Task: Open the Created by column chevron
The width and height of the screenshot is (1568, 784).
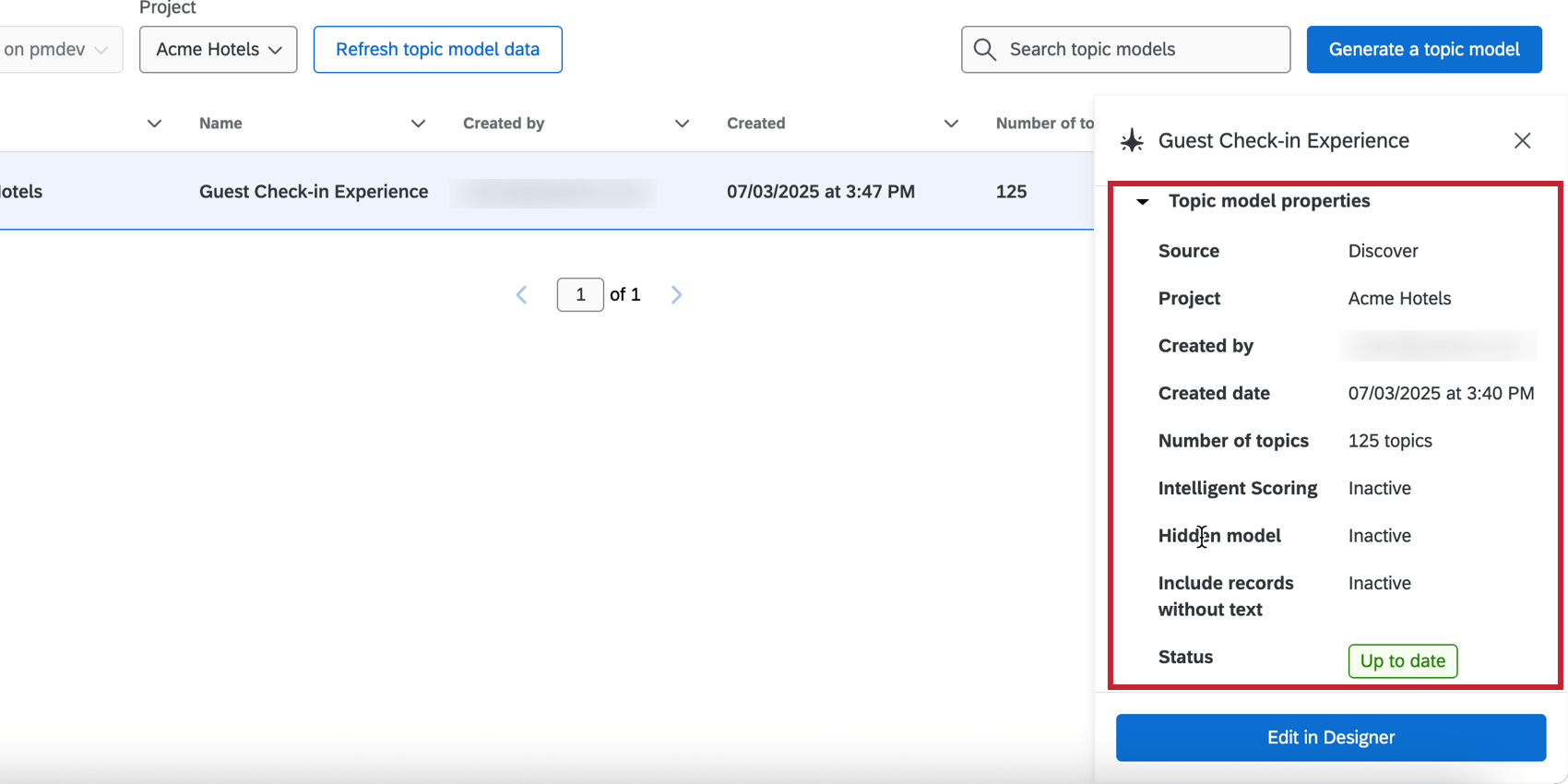Action: 682,124
